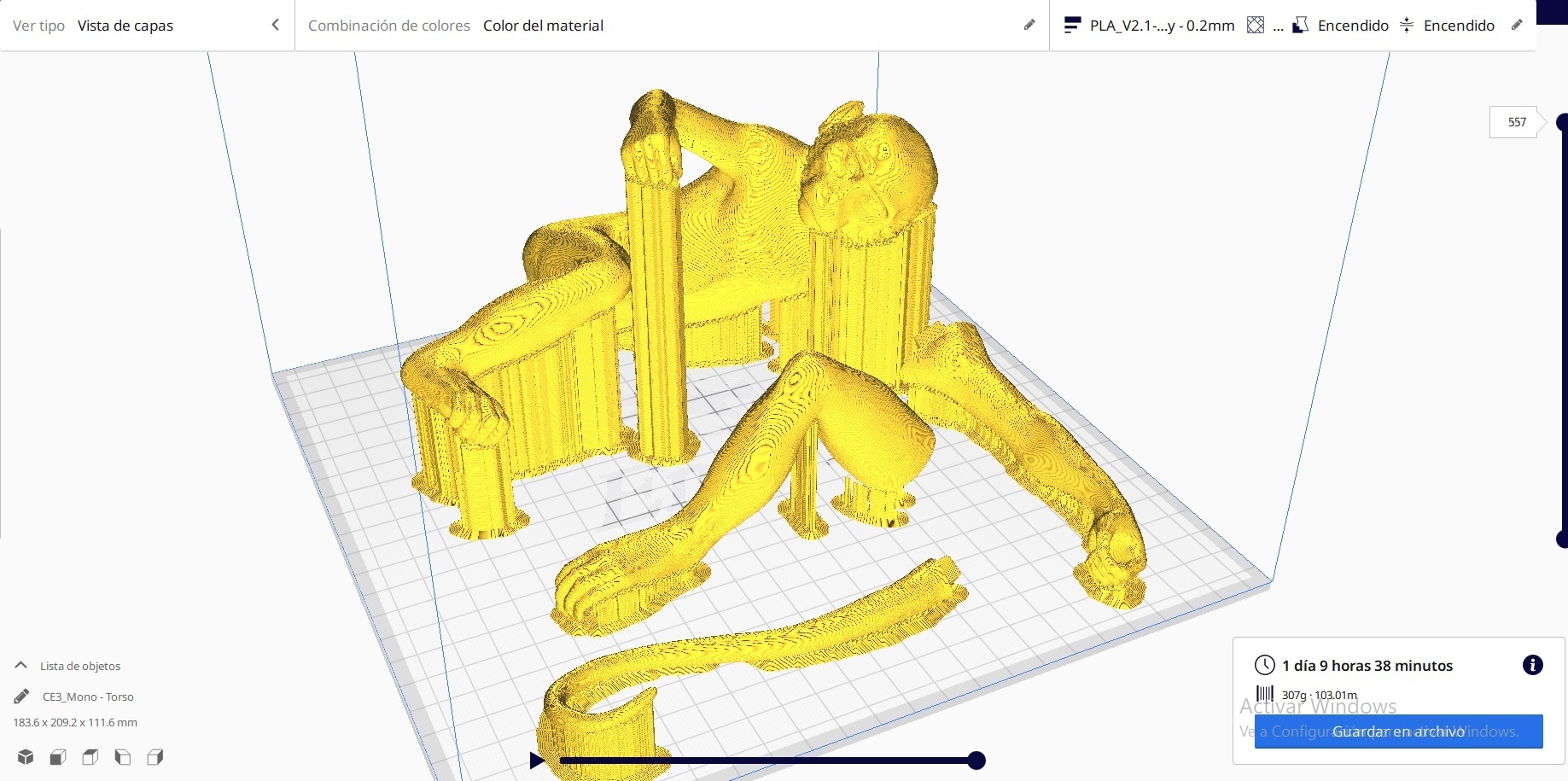Open the PLA_V2.1 0.2mm profile settings
1568x781 pixels.
pos(1162,26)
